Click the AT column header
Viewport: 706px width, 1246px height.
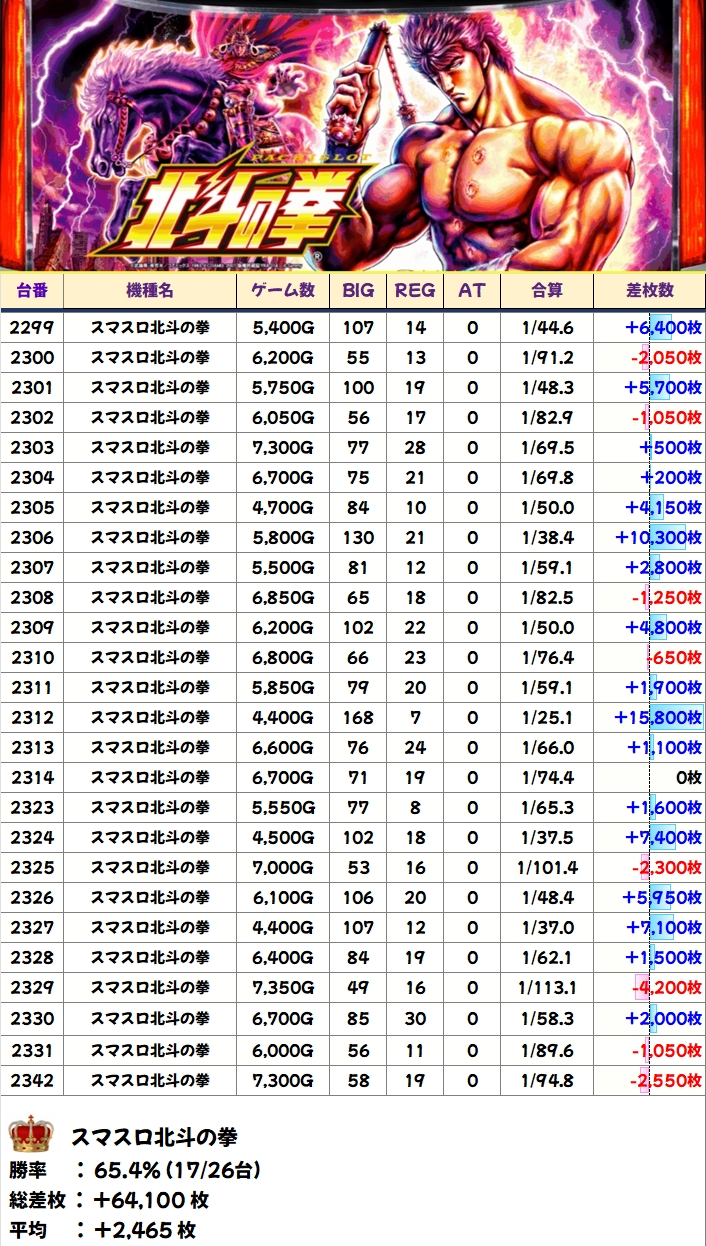(472, 290)
